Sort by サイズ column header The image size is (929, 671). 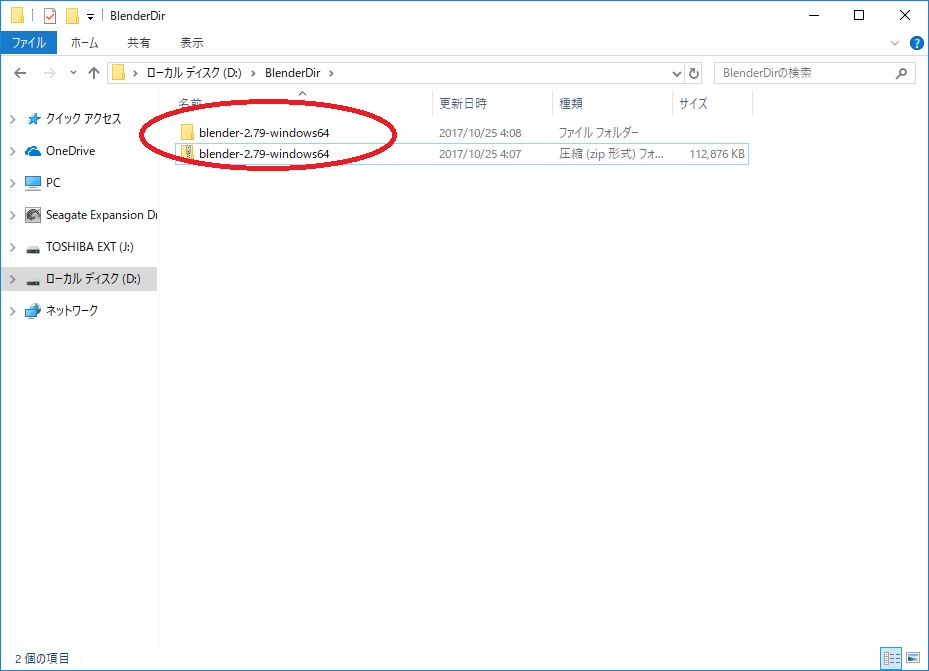693,104
